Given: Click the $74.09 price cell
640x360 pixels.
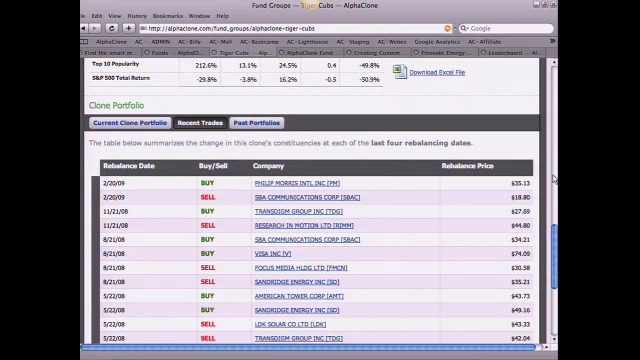Looking at the screenshot, I should [x=520, y=254].
